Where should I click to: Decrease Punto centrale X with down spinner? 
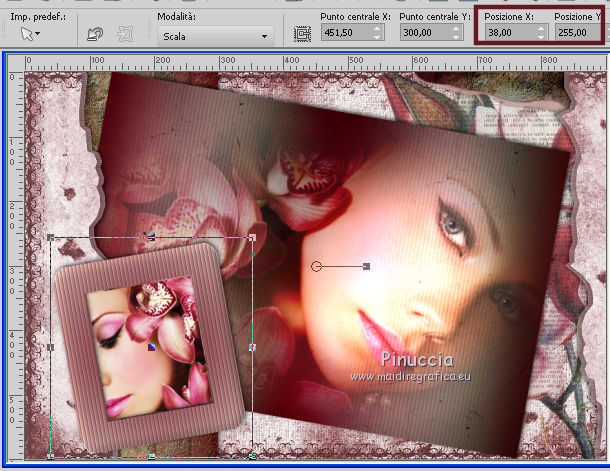click(x=377, y=37)
